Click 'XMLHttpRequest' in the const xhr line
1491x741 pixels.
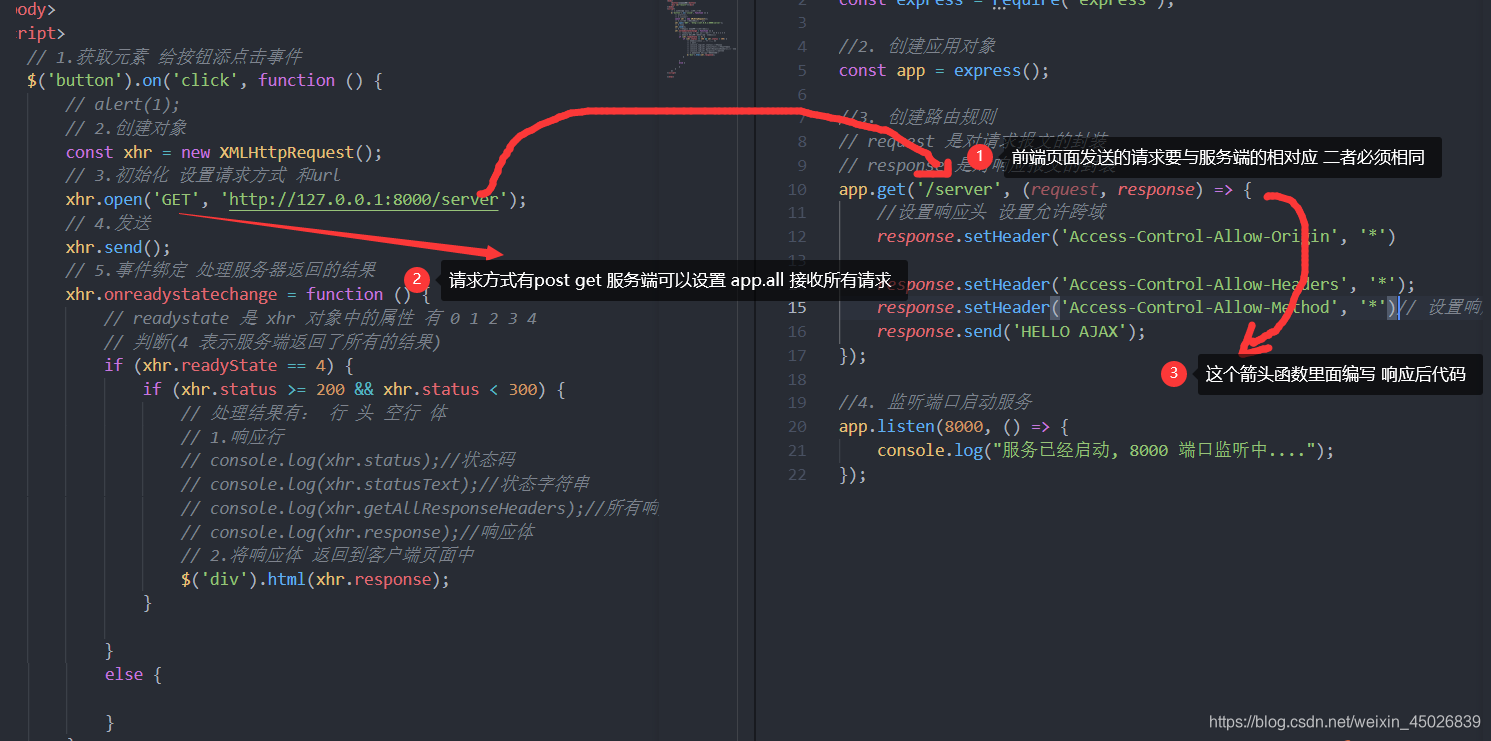tap(286, 153)
